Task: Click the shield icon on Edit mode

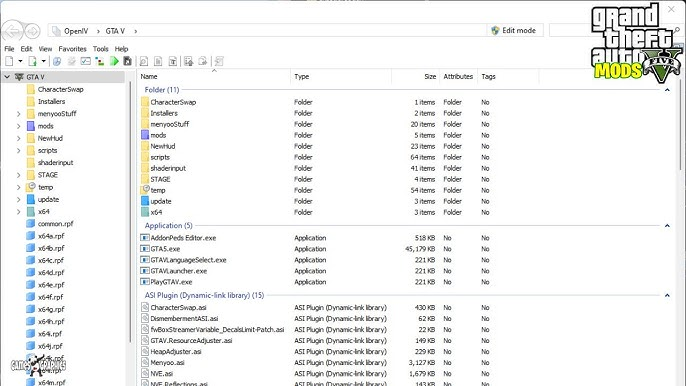Action: (495, 31)
